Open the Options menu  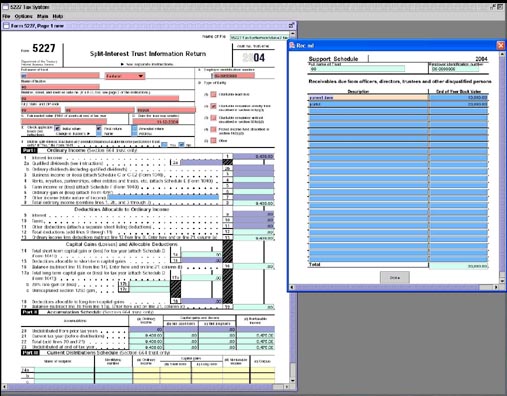click(x=24, y=16)
